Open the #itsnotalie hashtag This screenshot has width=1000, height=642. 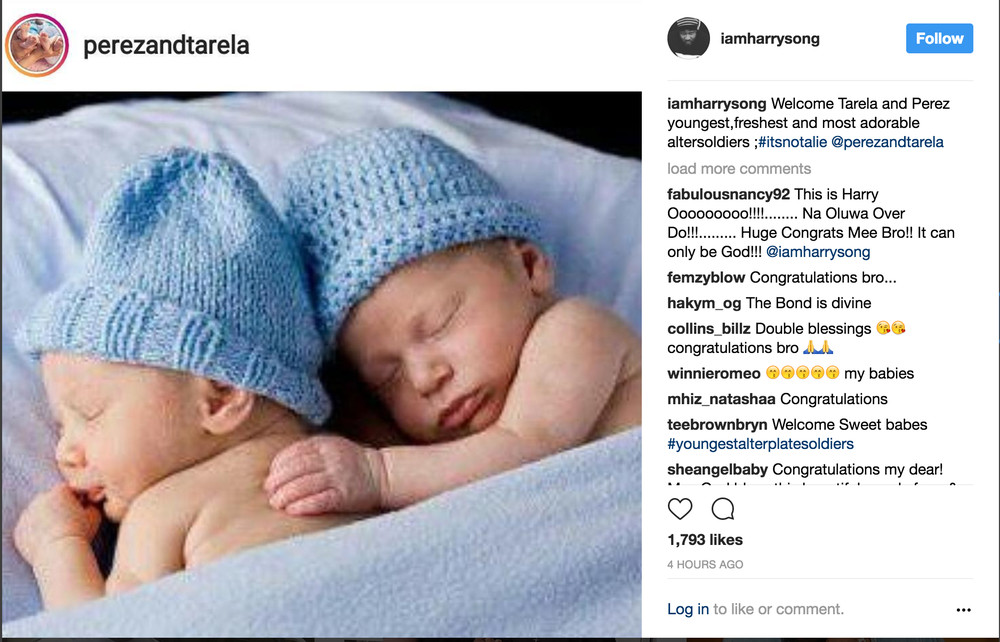tap(792, 142)
